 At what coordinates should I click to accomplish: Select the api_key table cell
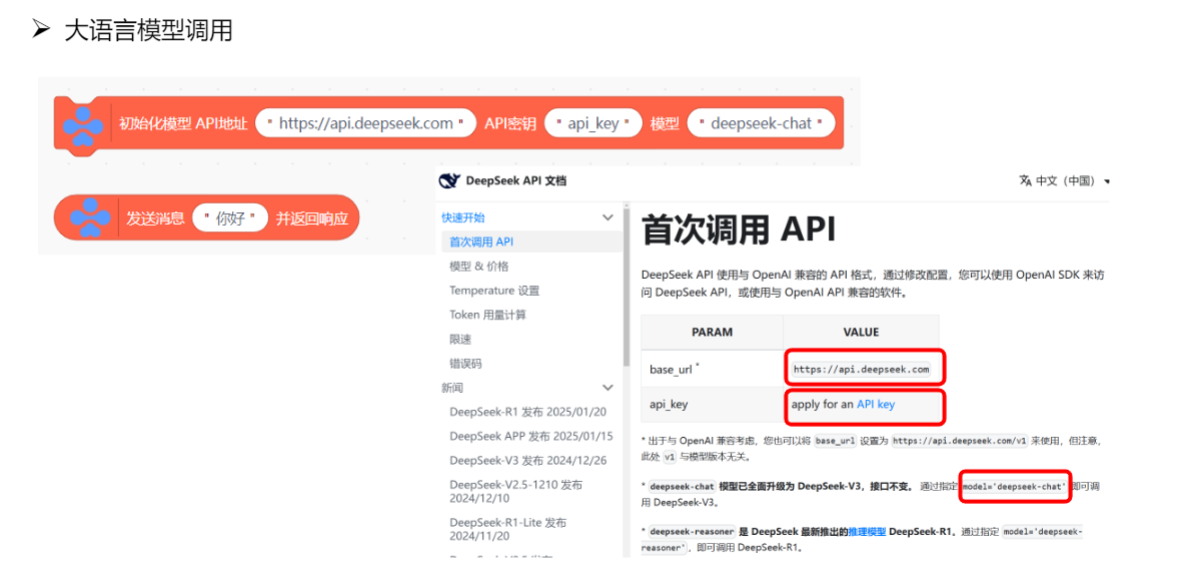coord(712,404)
